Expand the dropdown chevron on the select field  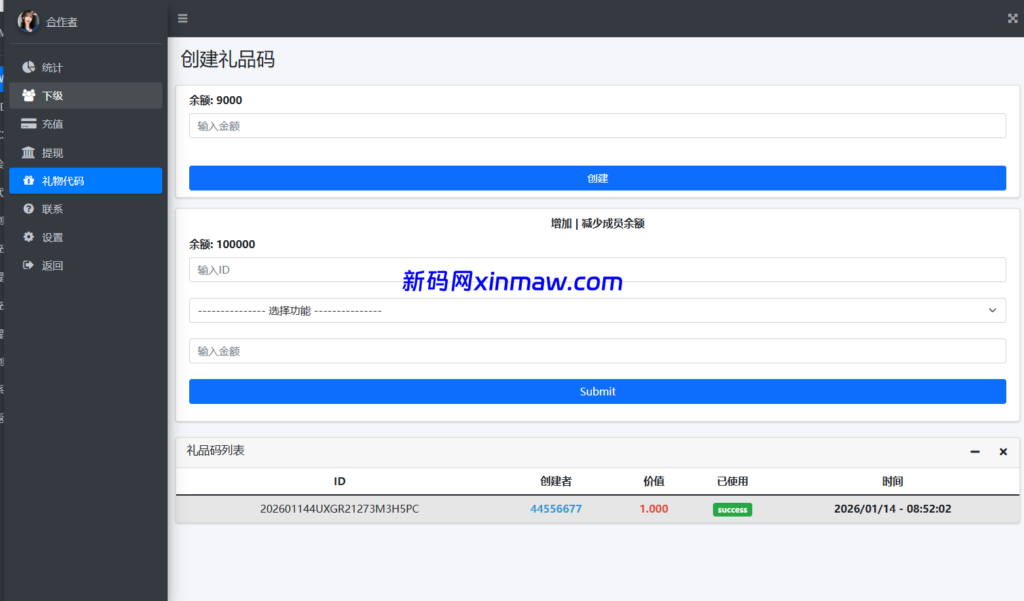coord(993,310)
